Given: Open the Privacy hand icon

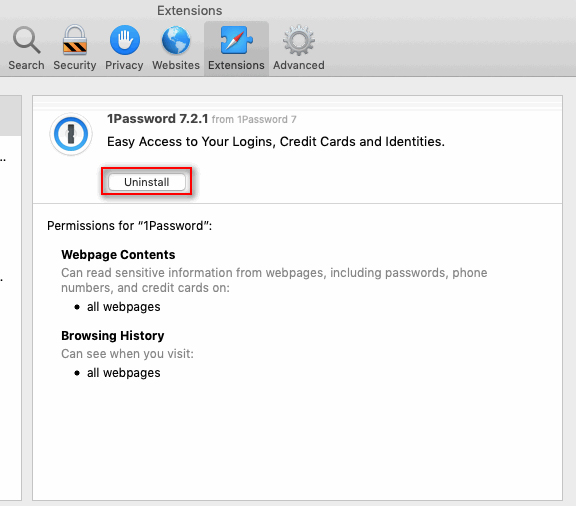Looking at the screenshot, I should (x=125, y=40).
